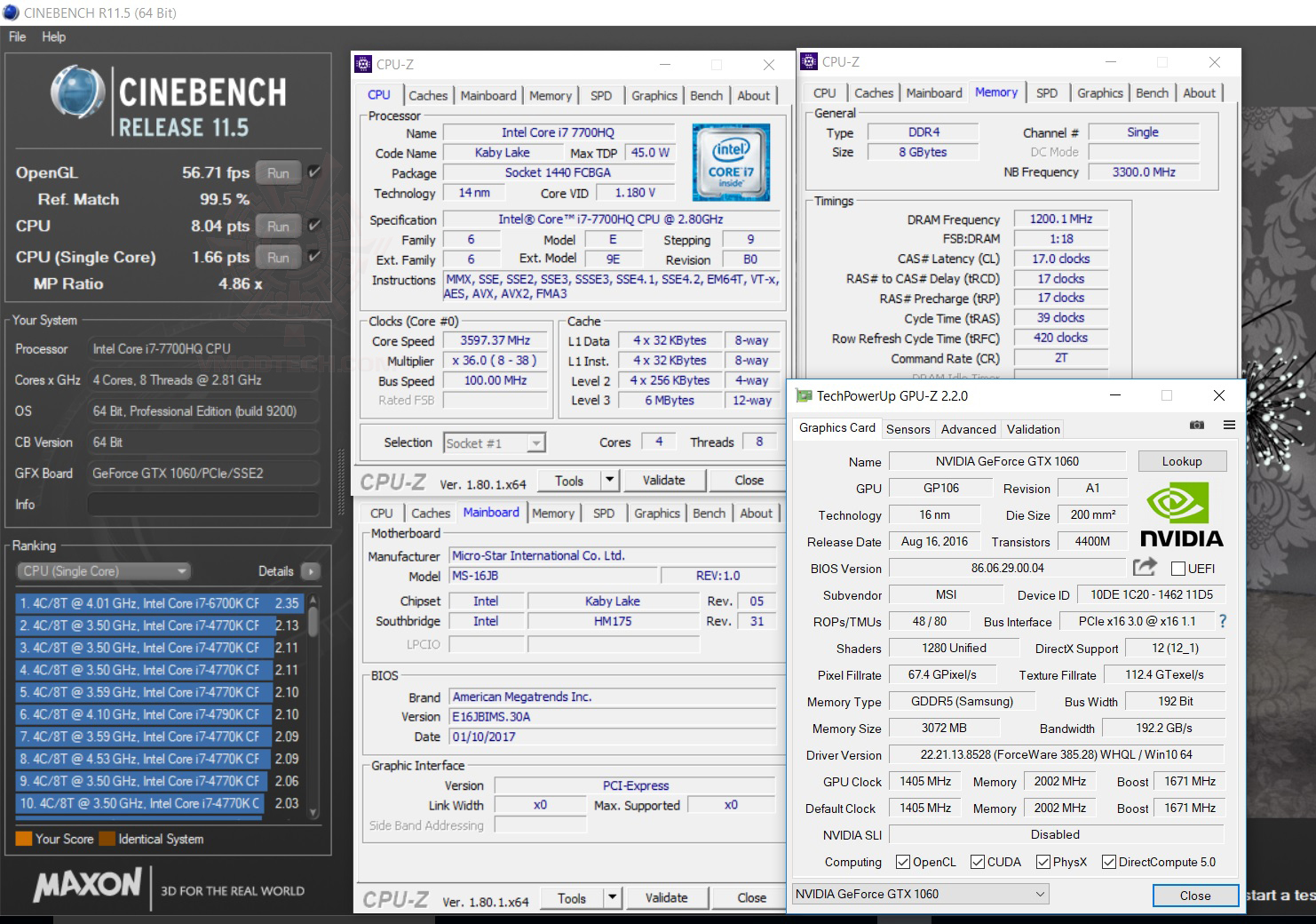
Task: Click the DRAM Frequency value 1200.1 MHz
Action: tap(1060, 219)
